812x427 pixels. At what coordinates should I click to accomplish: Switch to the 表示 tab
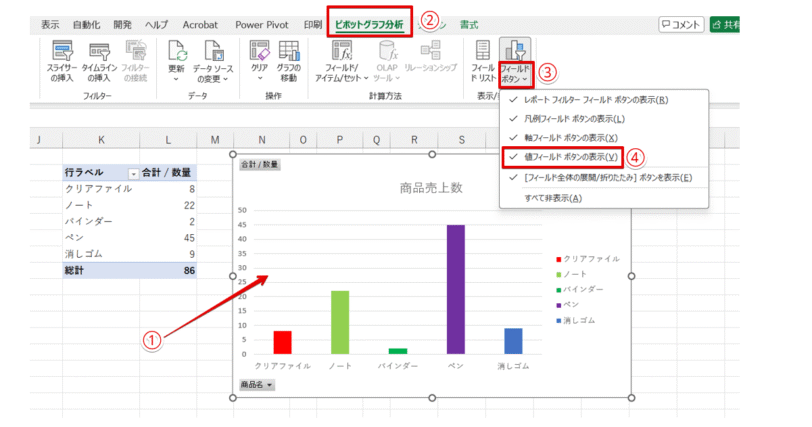(50, 25)
